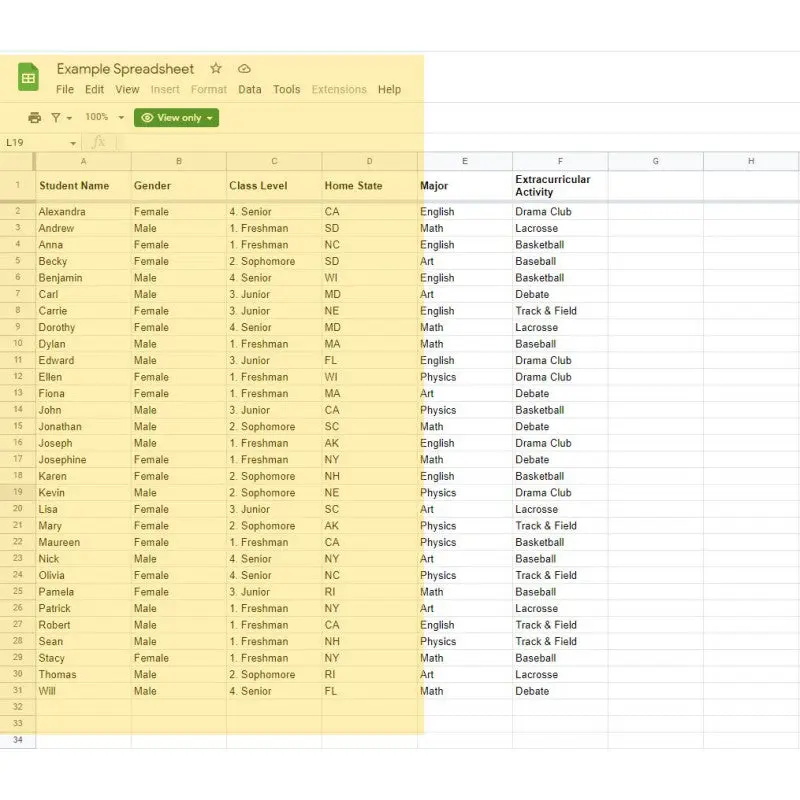Click the cloud save status icon
This screenshot has width=800, height=800.
[x=244, y=69]
